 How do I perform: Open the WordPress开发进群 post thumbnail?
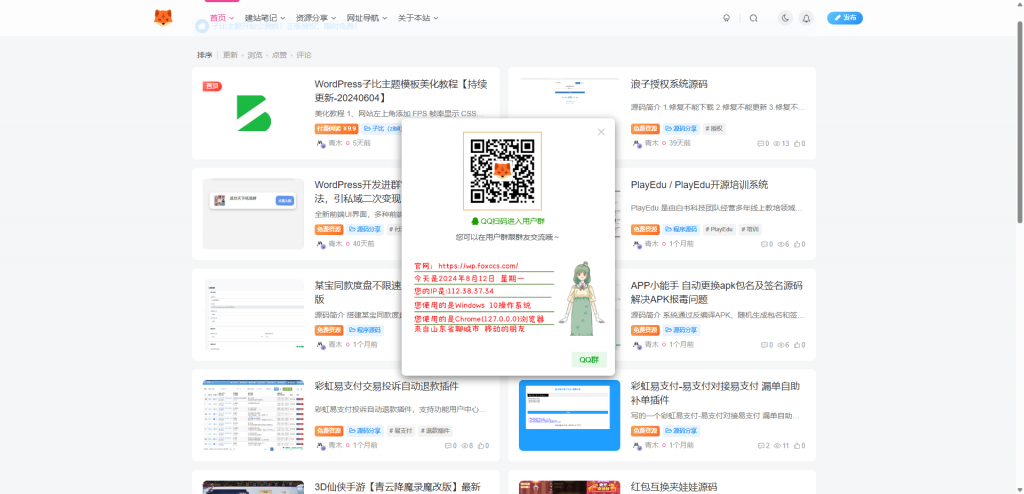coord(253,214)
